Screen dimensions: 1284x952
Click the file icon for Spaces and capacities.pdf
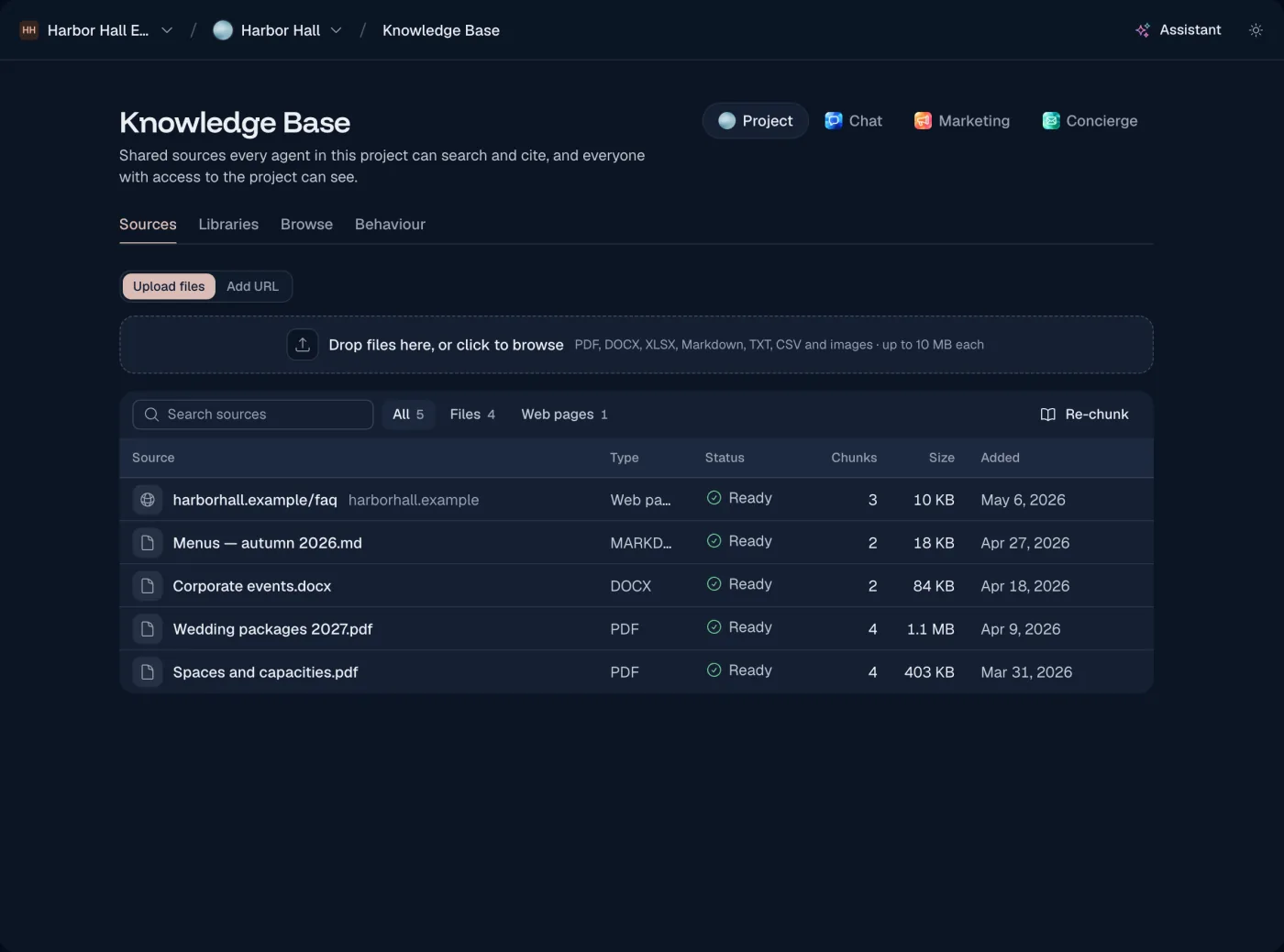(x=148, y=672)
